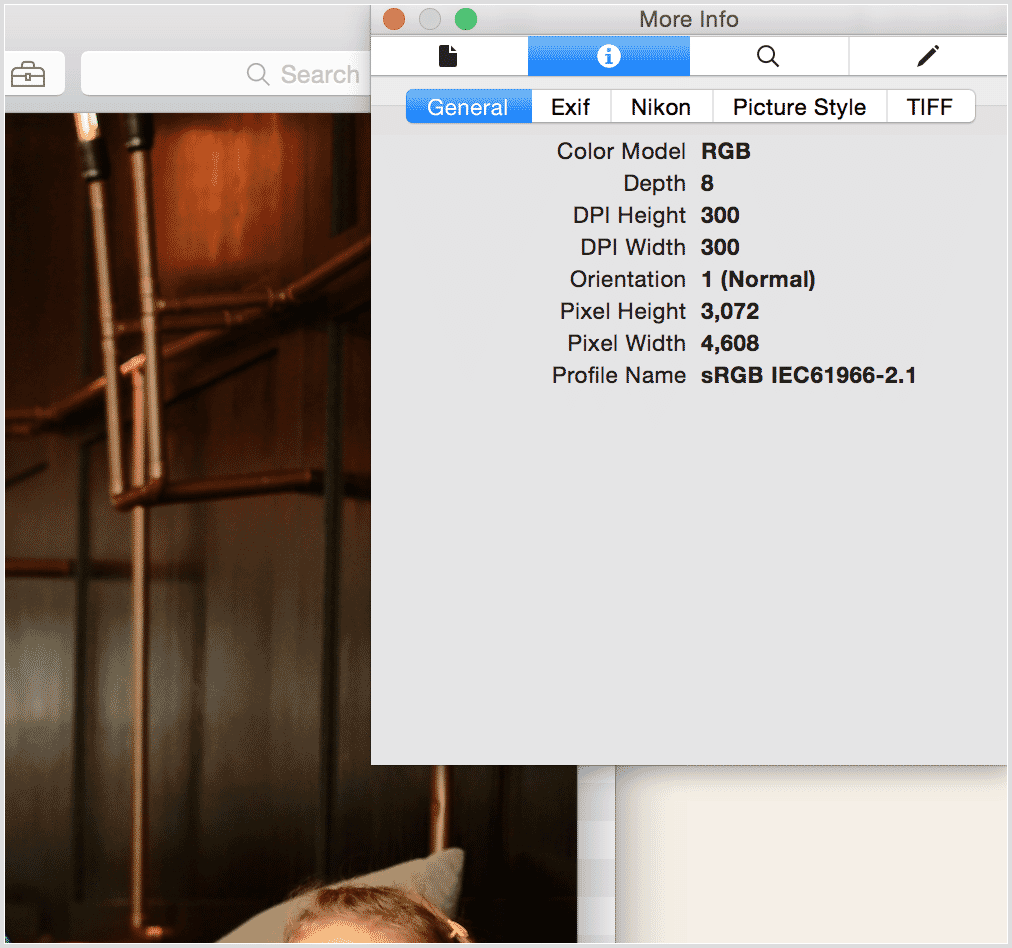Select the Orientation value 1 (Normal)
This screenshot has height=948, width=1012.
coord(758,279)
